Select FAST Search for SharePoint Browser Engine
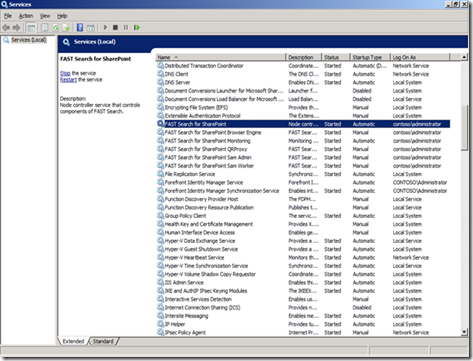The width and height of the screenshot is (473, 361). tap(303, 132)
